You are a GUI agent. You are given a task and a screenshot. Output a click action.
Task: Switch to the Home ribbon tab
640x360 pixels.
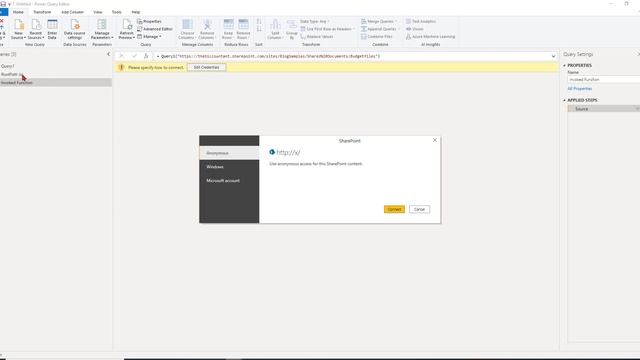[x=18, y=12]
